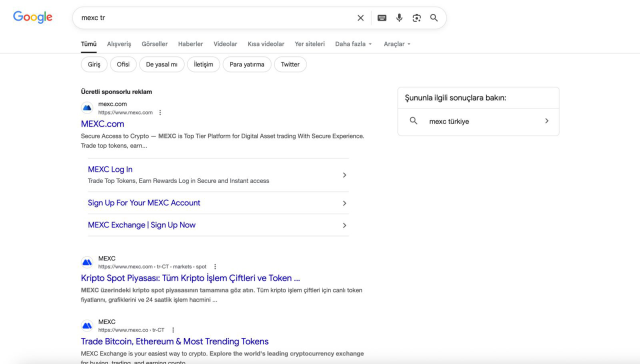640x364 pixels.
Task: Click the İletişim filter chip
Action: [x=203, y=64]
